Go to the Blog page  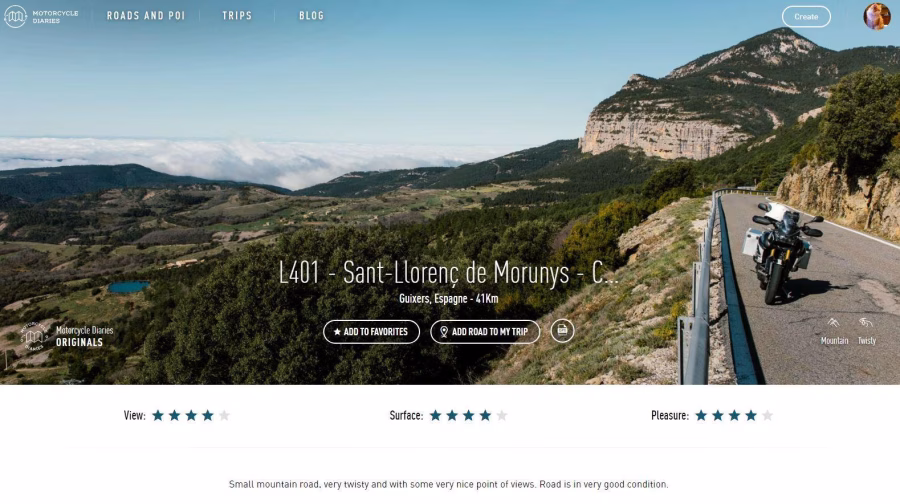pyautogui.click(x=311, y=16)
